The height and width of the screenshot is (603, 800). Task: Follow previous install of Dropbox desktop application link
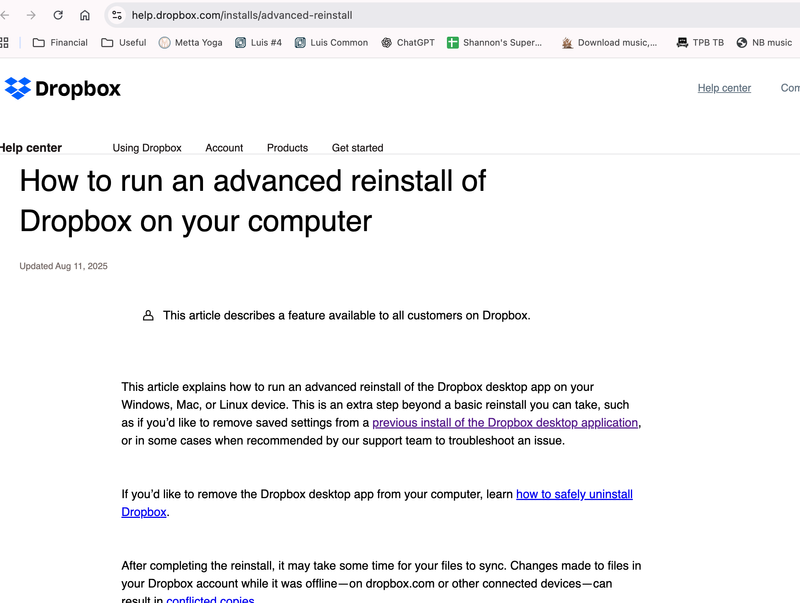(x=505, y=423)
